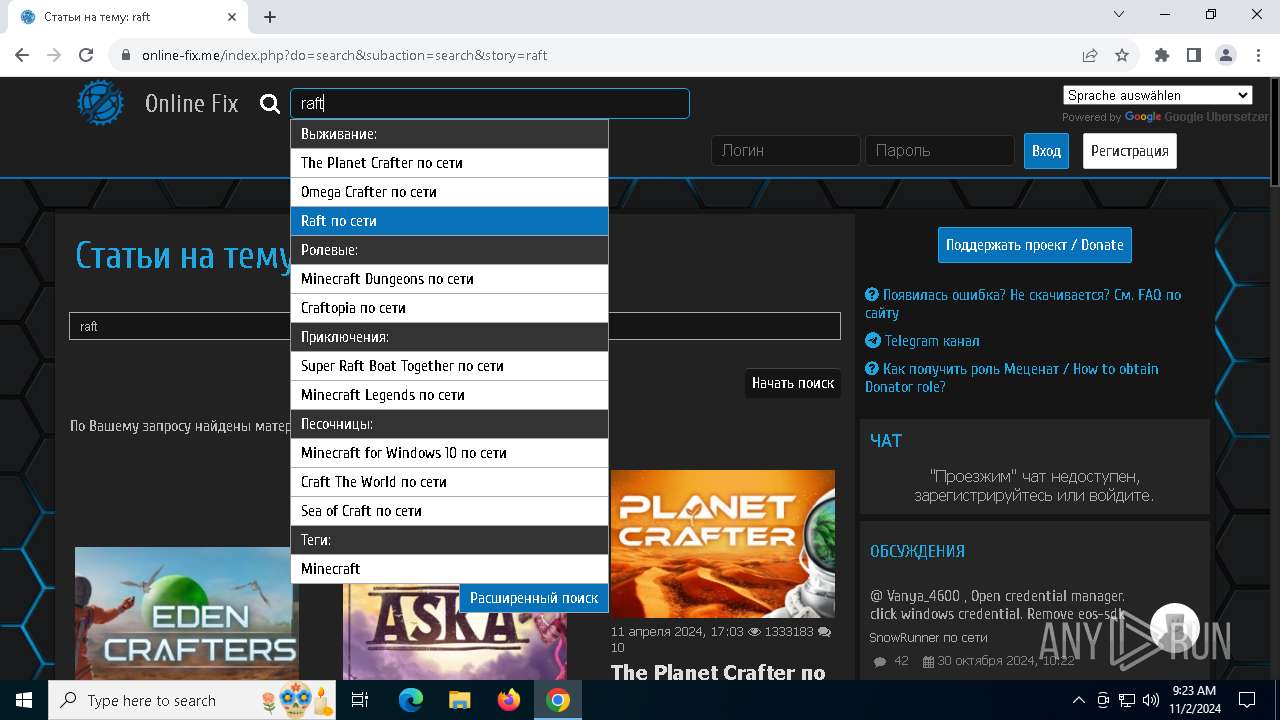Click the 'Пароль' password field
The height and width of the screenshot is (720, 1280).
[x=940, y=151]
